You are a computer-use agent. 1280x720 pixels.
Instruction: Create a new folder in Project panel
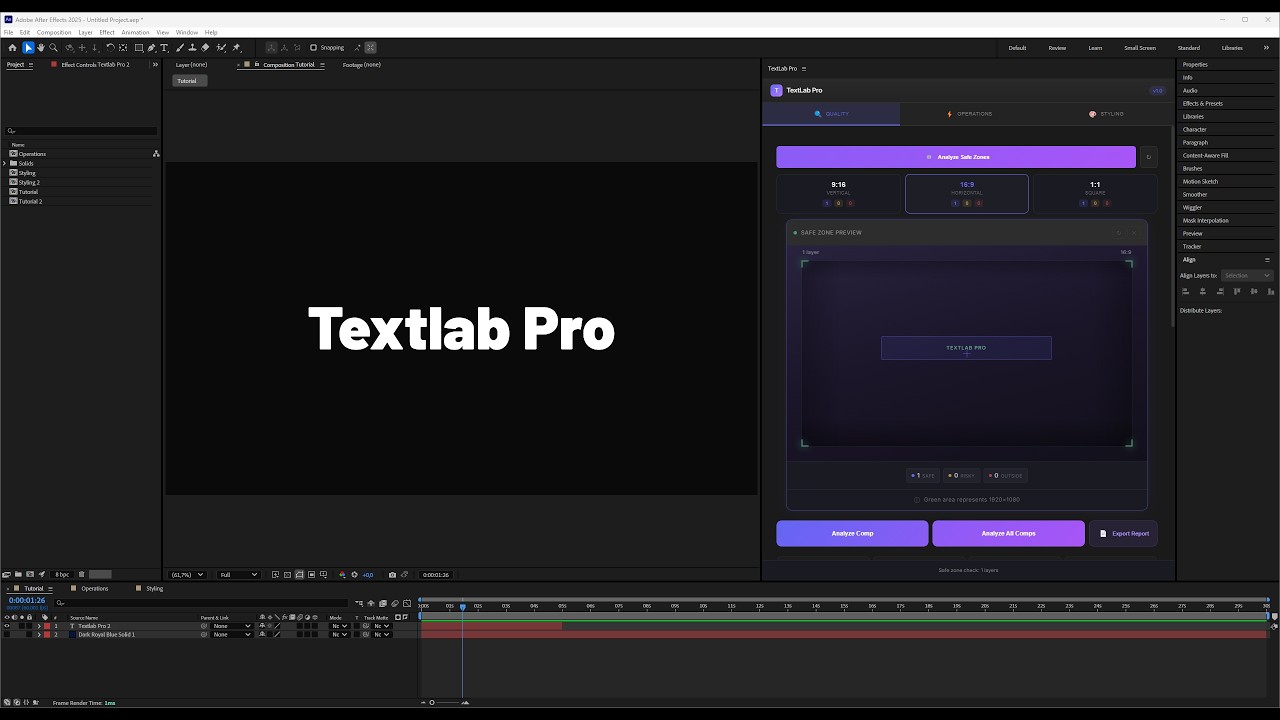pos(18,575)
